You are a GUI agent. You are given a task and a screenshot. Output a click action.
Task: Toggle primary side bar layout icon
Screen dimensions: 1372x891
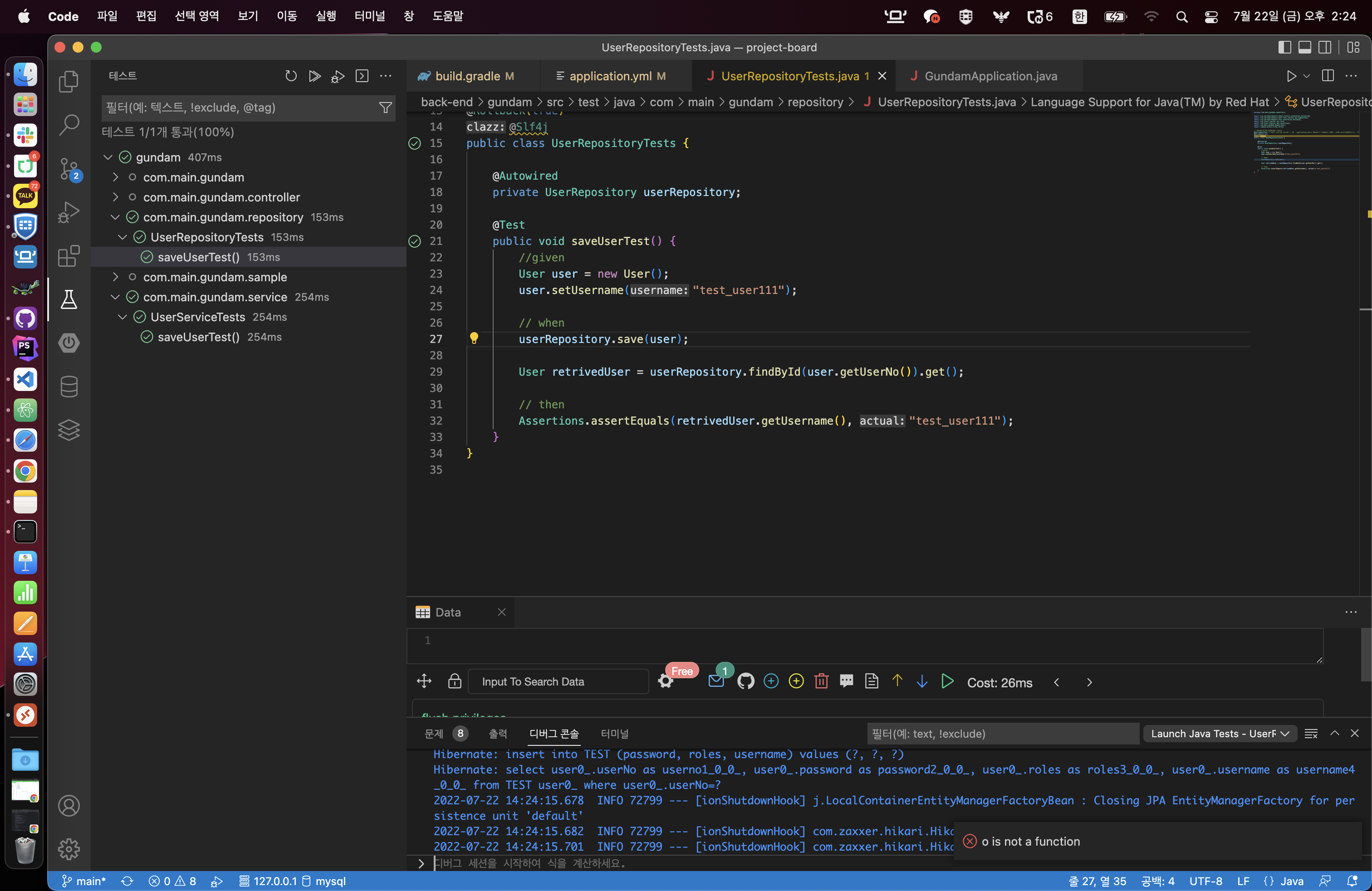[1284, 47]
